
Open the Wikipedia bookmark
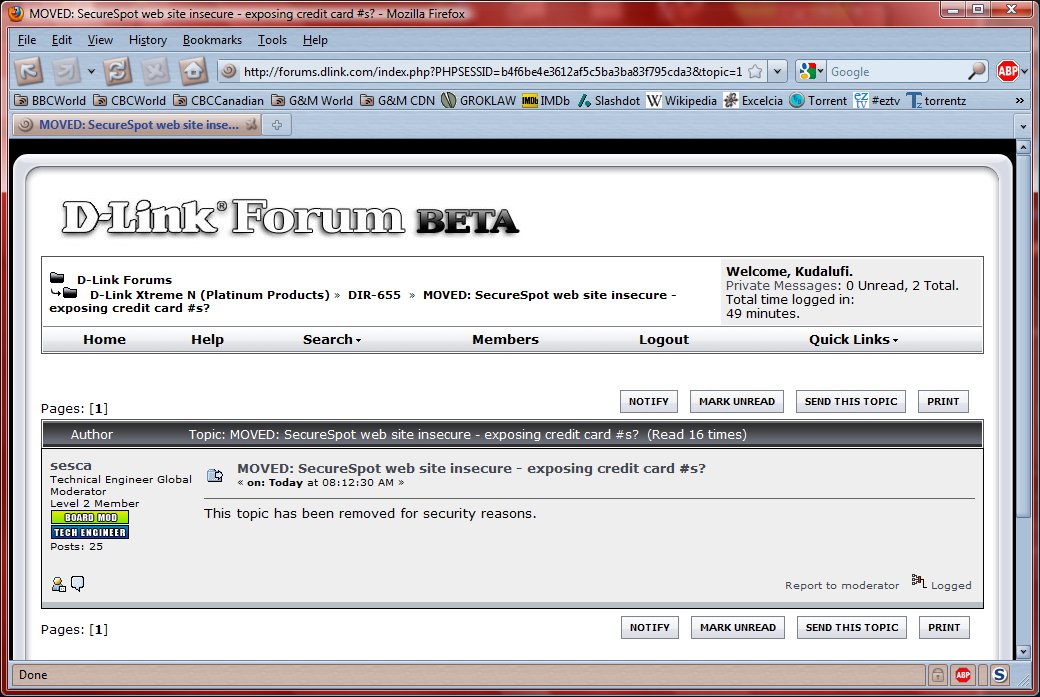(x=682, y=101)
